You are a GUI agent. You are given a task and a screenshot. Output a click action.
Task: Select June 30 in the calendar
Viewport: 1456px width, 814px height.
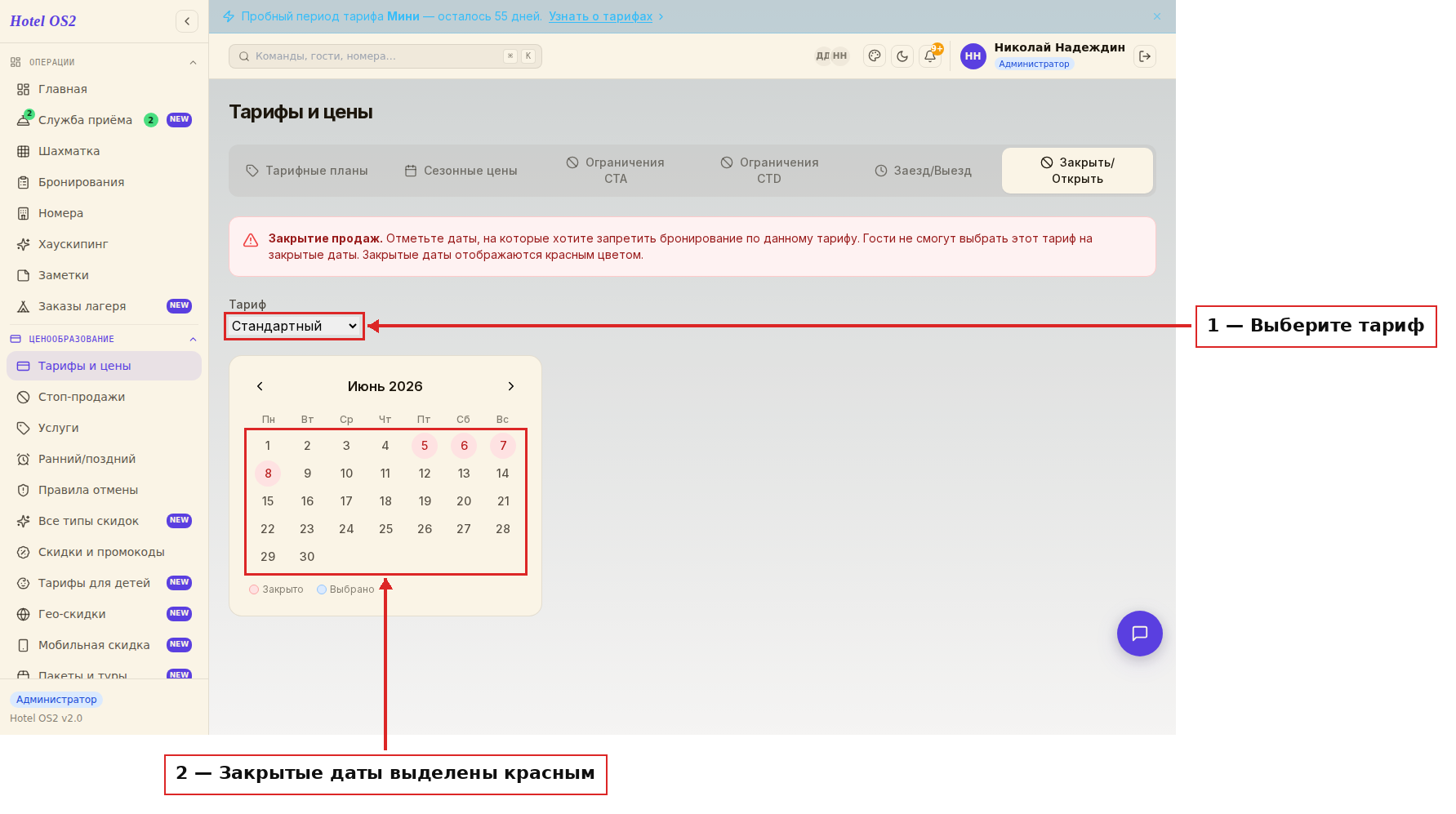pos(307,557)
